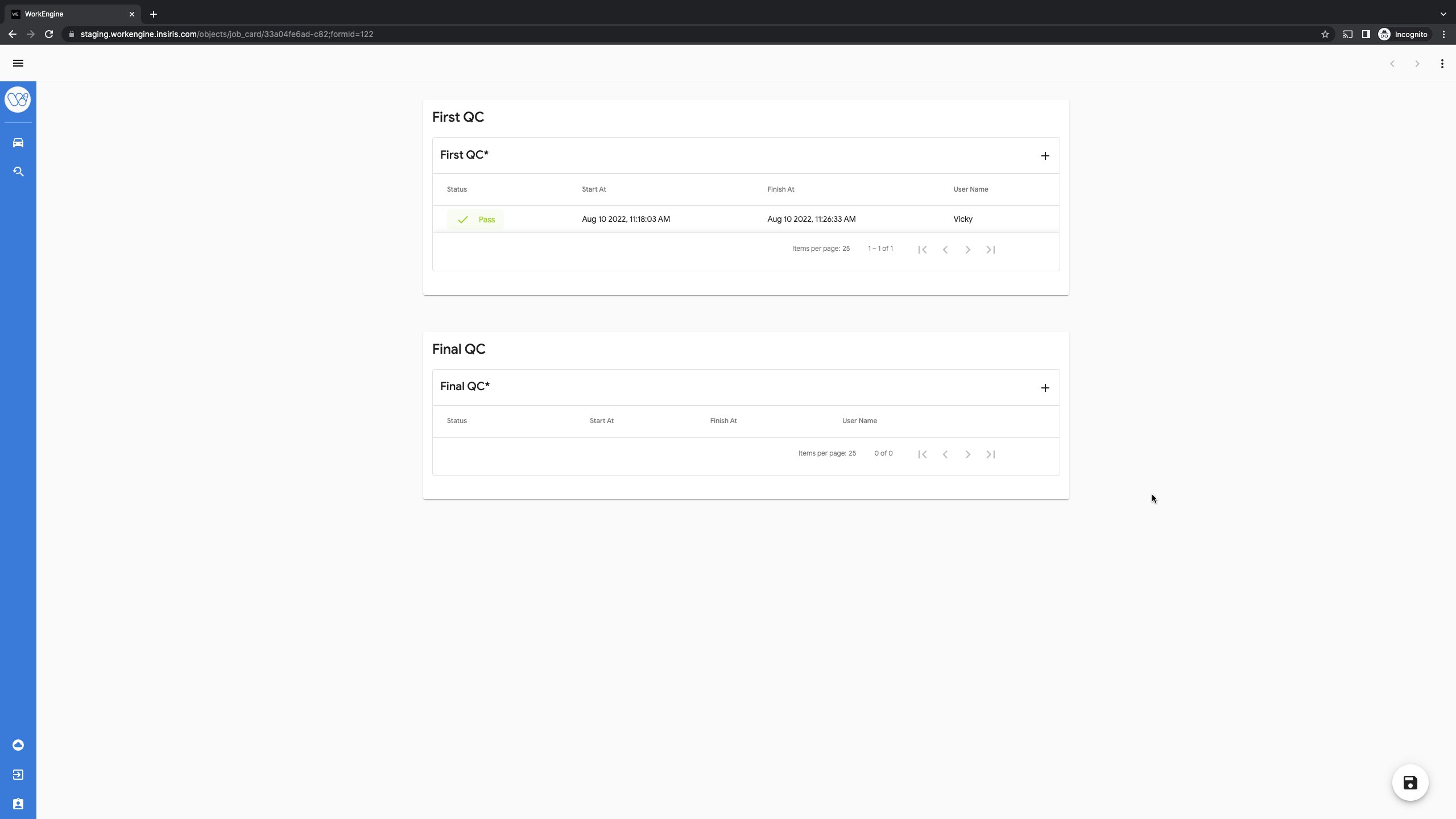
Task: Go to first page in Final QC table
Action: (922, 454)
